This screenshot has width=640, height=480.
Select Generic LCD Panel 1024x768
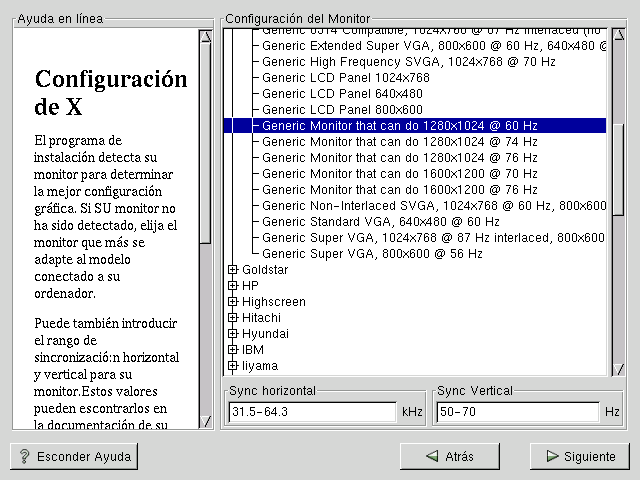click(x=345, y=77)
